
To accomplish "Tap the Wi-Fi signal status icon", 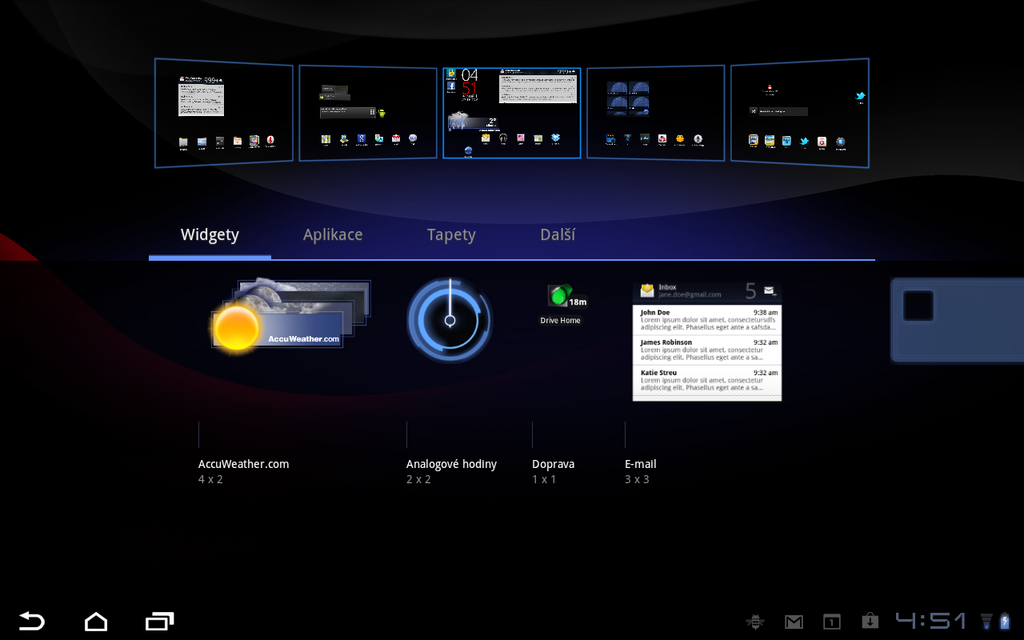I will pyautogui.click(x=986, y=622).
